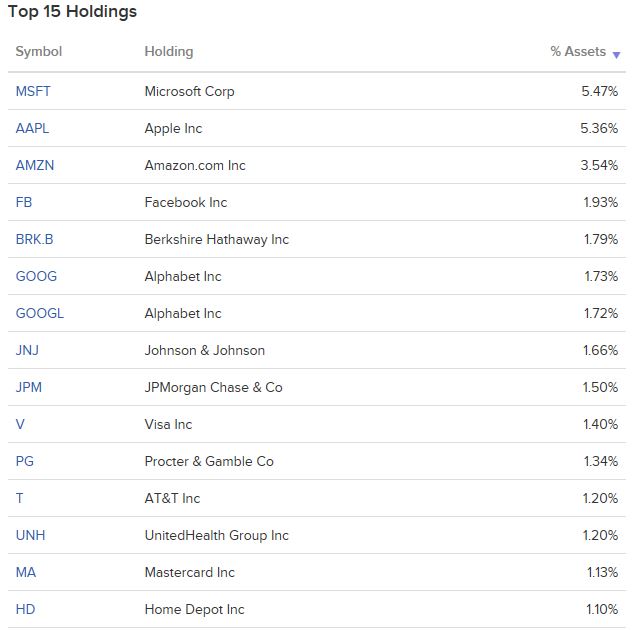
Task: Click the T symbol for AT&T
Action: point(19,499)
